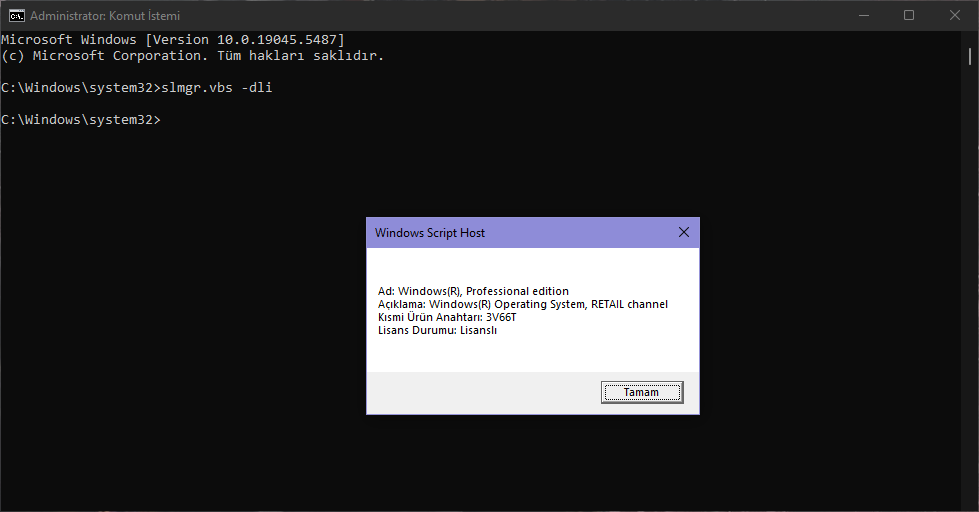
Task: Open the Command Prompt system menu icon
Action: [x=17, y=16]
